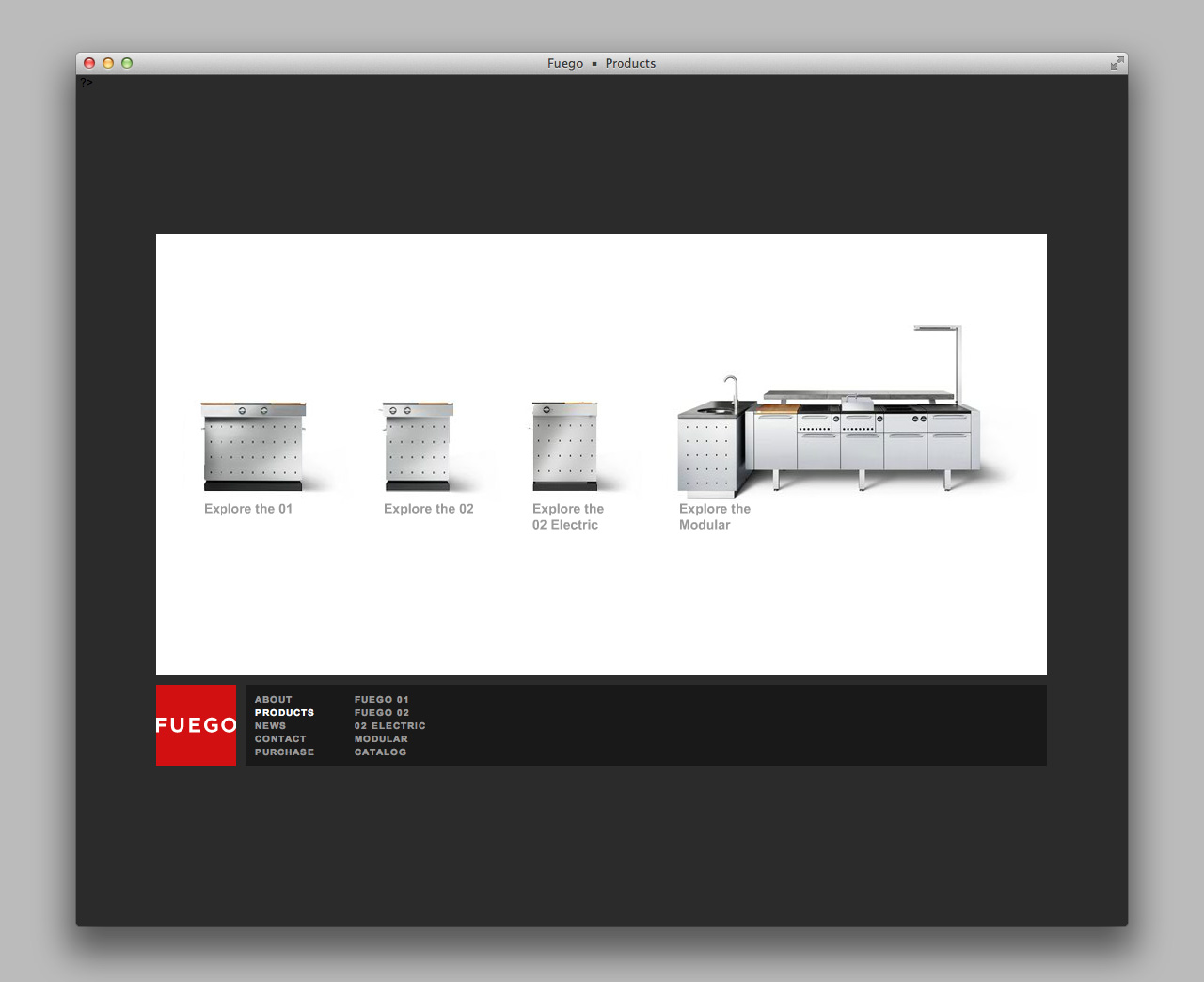The height and width of the screenshot is (982, 1204).
Task: Select 02 Electric in the submenu
Action: (x=389, y=726)
